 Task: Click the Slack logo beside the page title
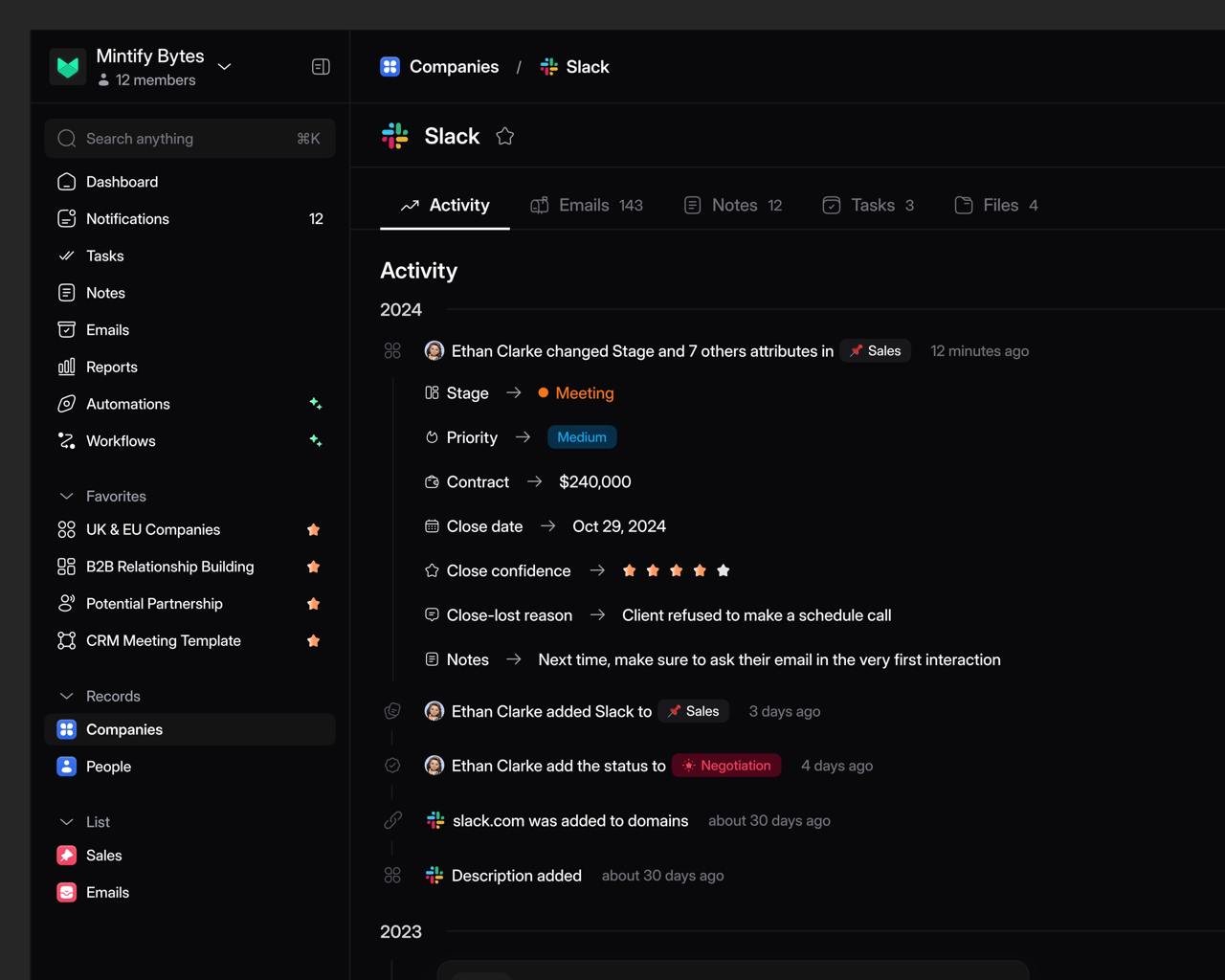(394, 136)
